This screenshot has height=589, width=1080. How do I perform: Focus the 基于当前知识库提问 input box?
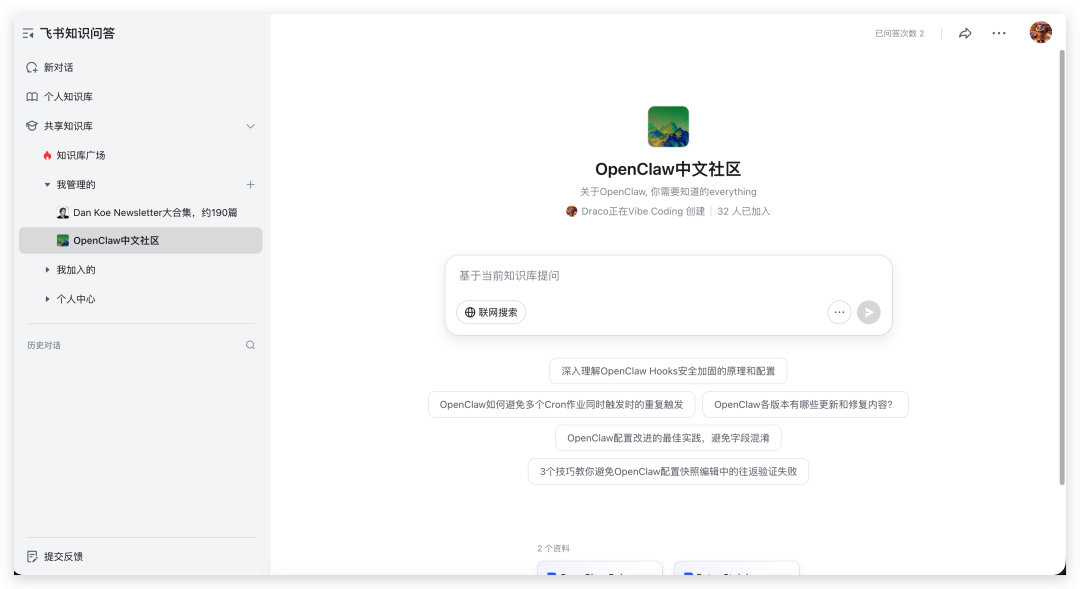(x=668, y=275)
